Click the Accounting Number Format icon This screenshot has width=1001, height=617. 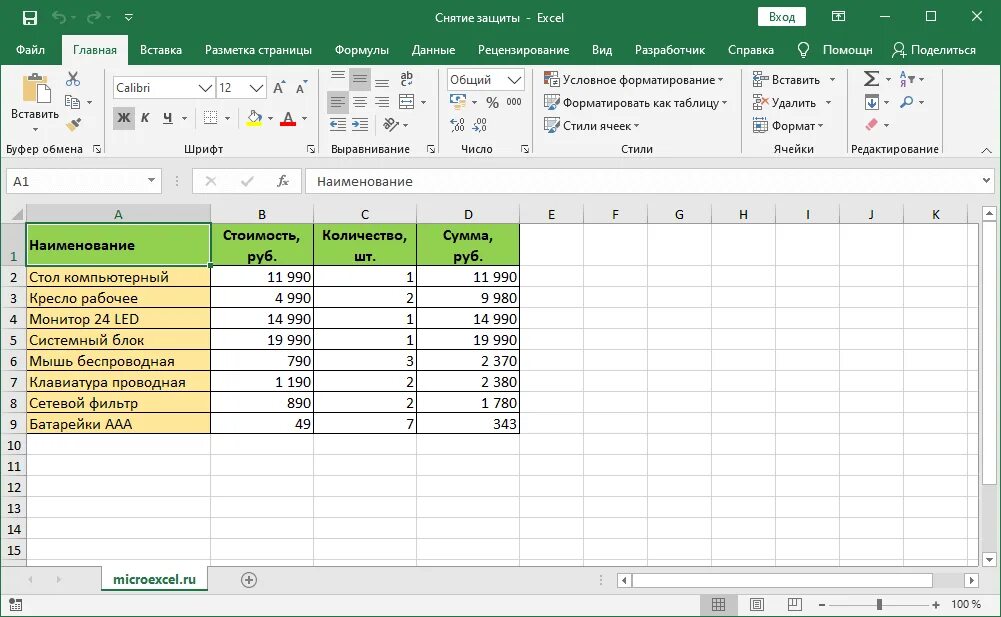(x=458, y=102)
